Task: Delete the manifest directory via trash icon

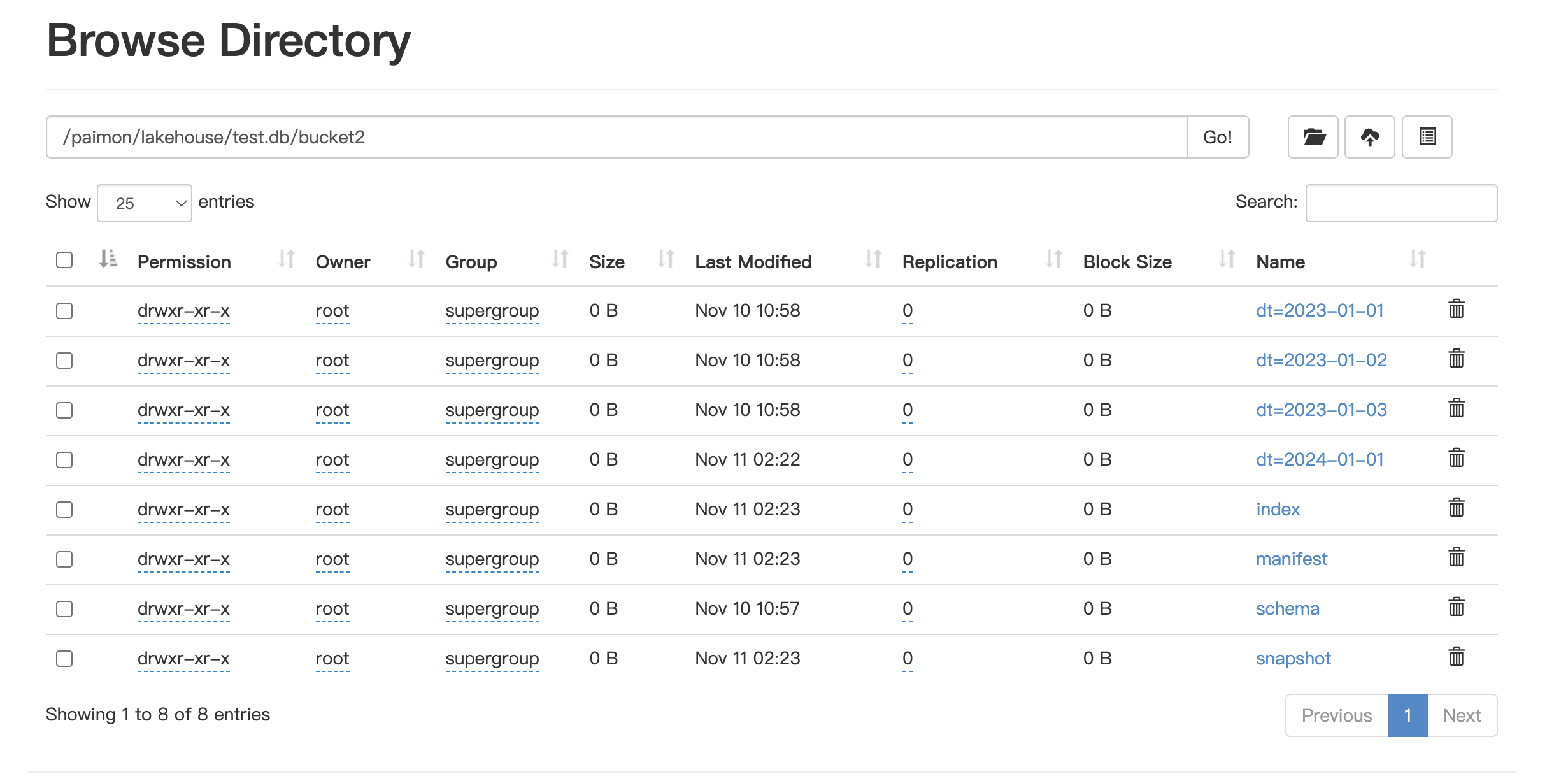Action: pyautogui.click(x=1456, y=558)
